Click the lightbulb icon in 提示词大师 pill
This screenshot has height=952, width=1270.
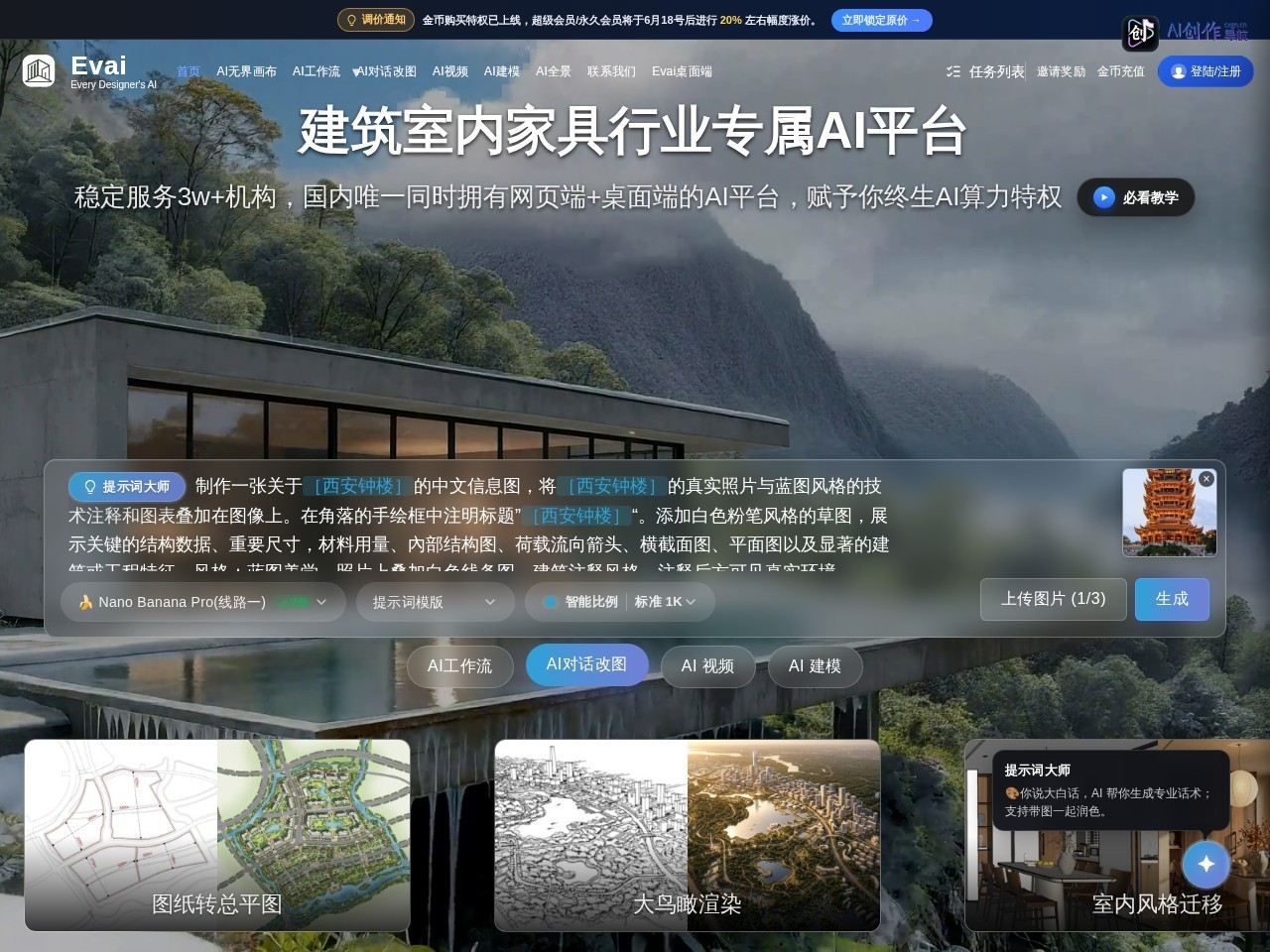[90, 487]
